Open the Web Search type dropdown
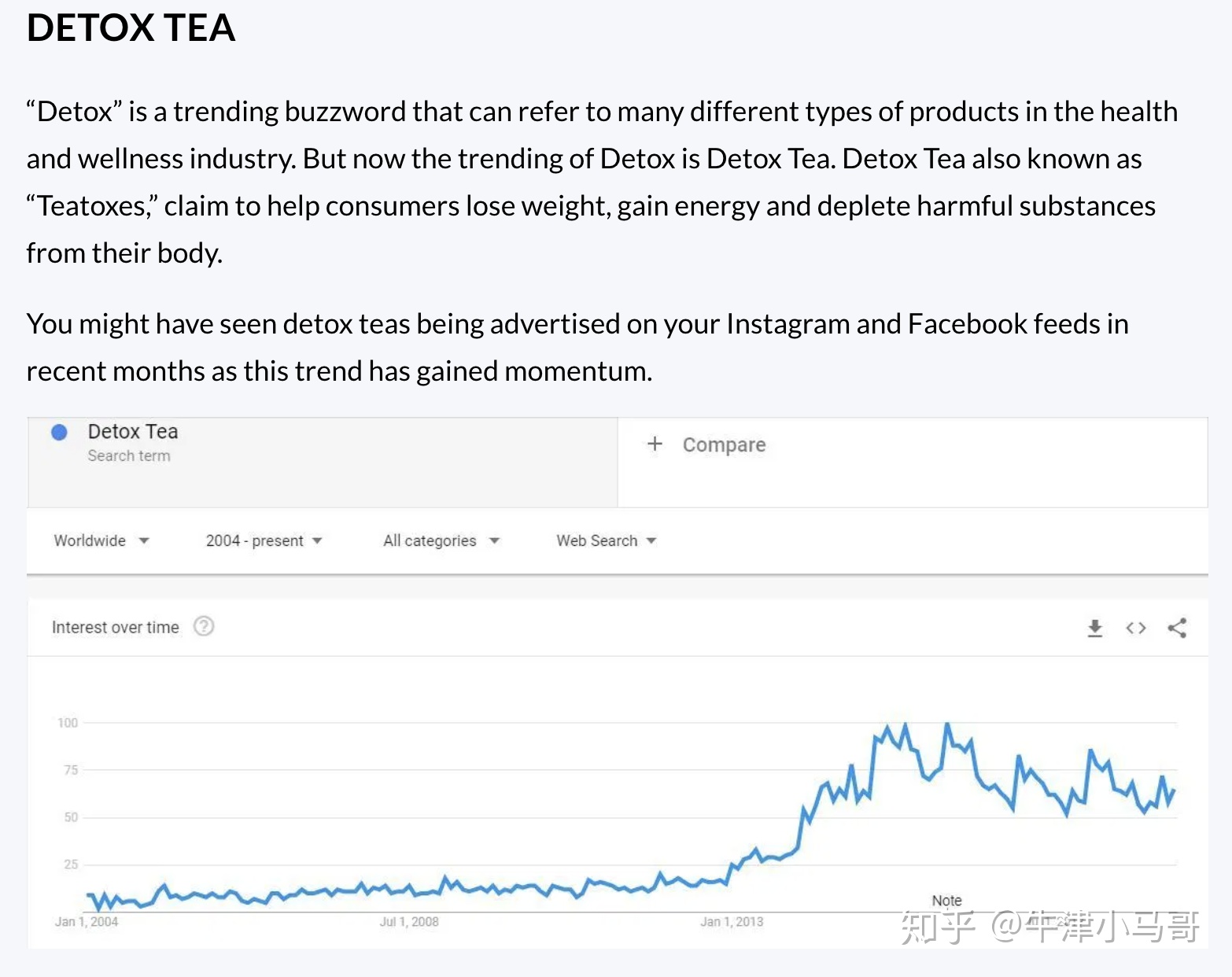The width and height of the screenshot is (1232, 977). point(606,540)
